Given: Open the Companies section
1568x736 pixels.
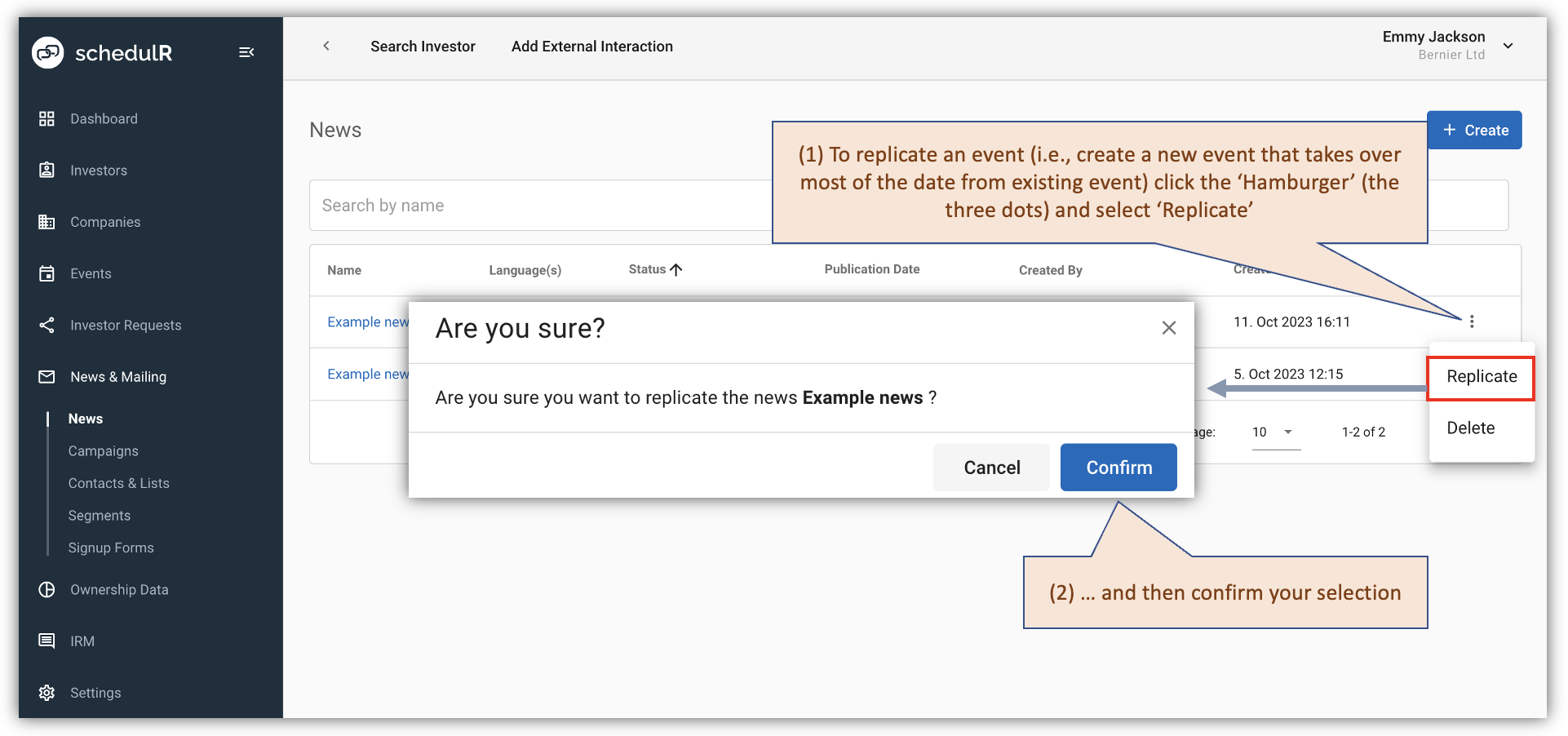Looking at the screenshot, I should (47, 221).
